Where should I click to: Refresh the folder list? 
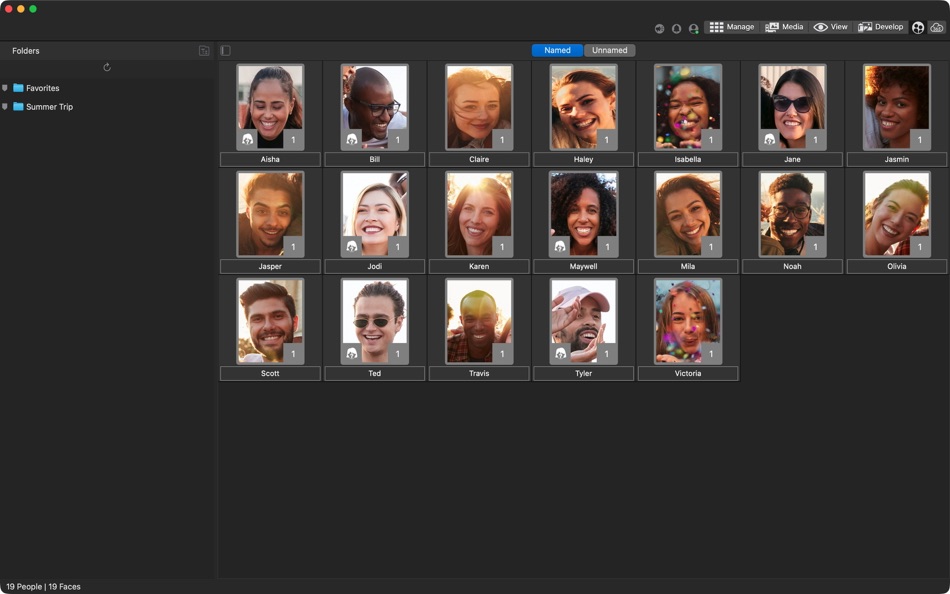[108, 67]
